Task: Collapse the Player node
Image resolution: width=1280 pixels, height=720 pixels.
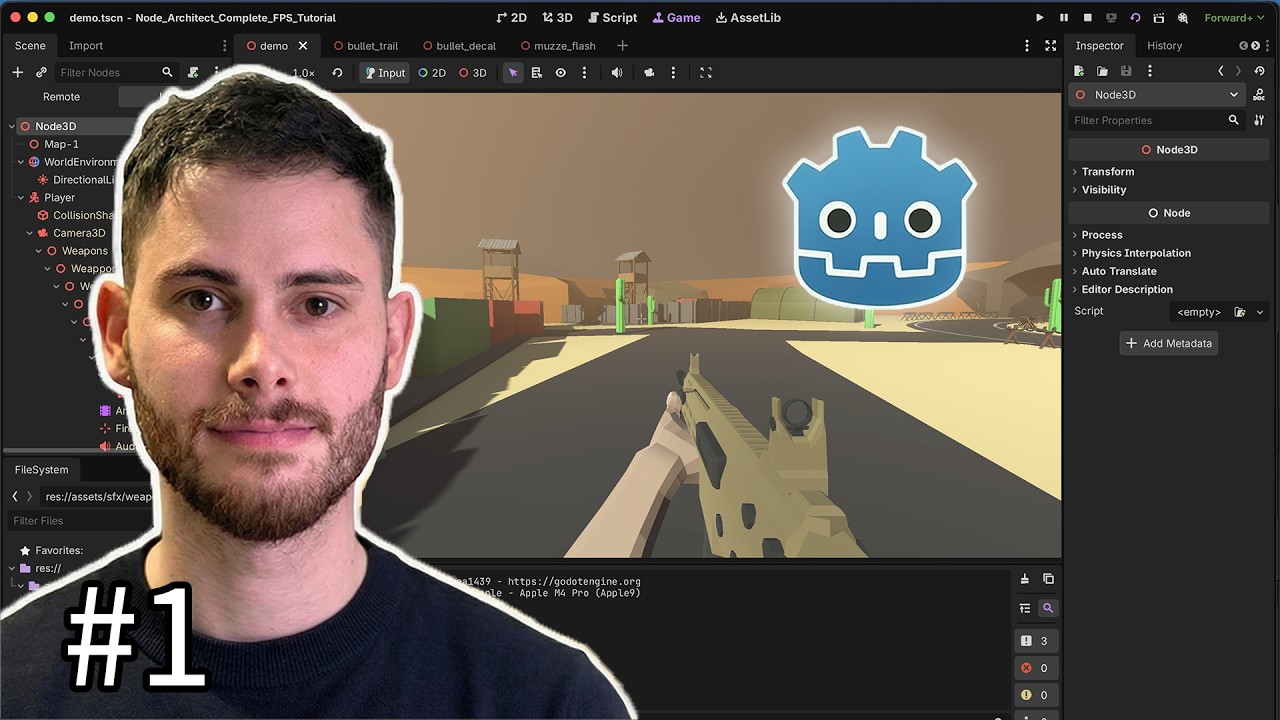Action: point(20,198)
